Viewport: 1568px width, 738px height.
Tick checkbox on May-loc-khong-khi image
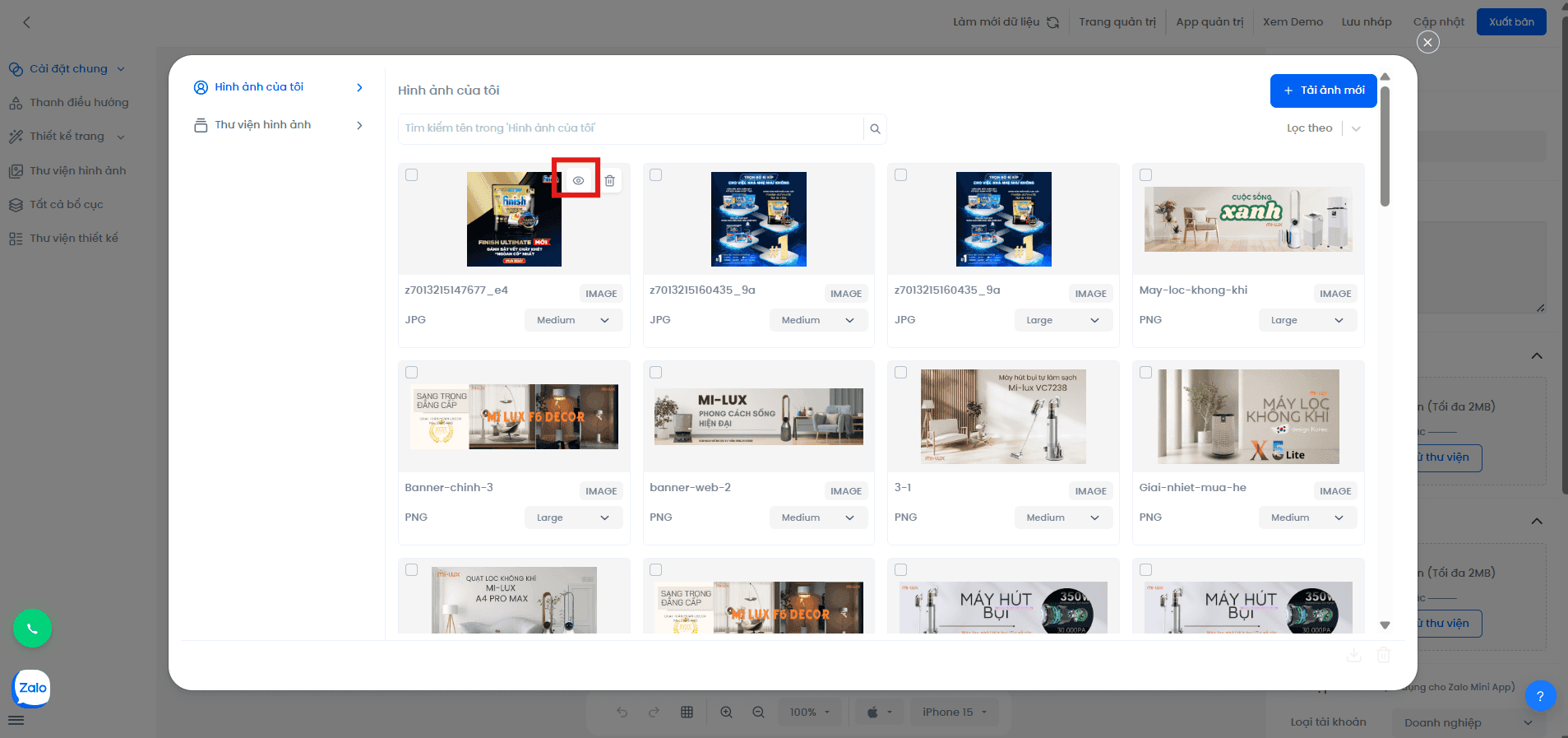coord(1145,175)
